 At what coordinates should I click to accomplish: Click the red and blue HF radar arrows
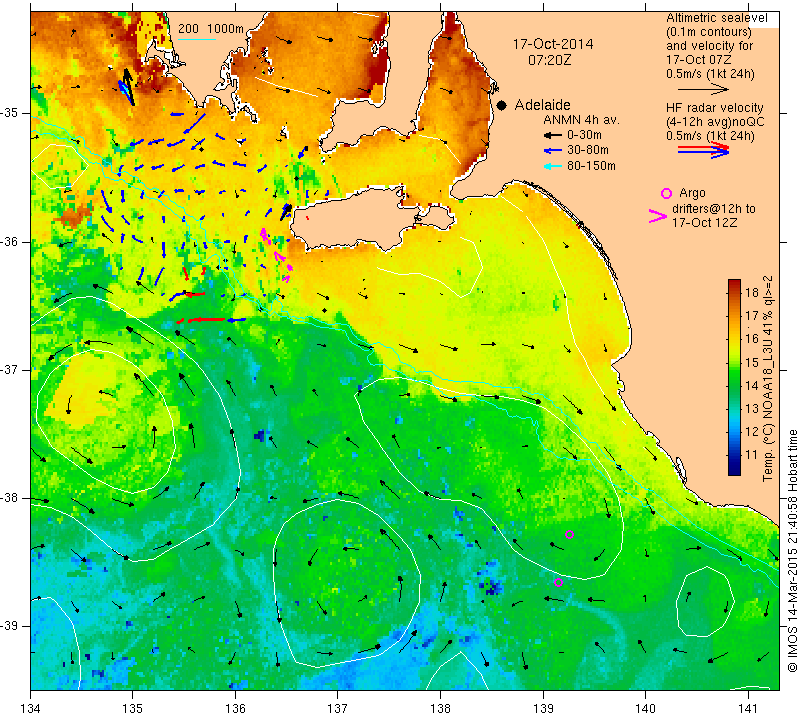coord(703,150)
